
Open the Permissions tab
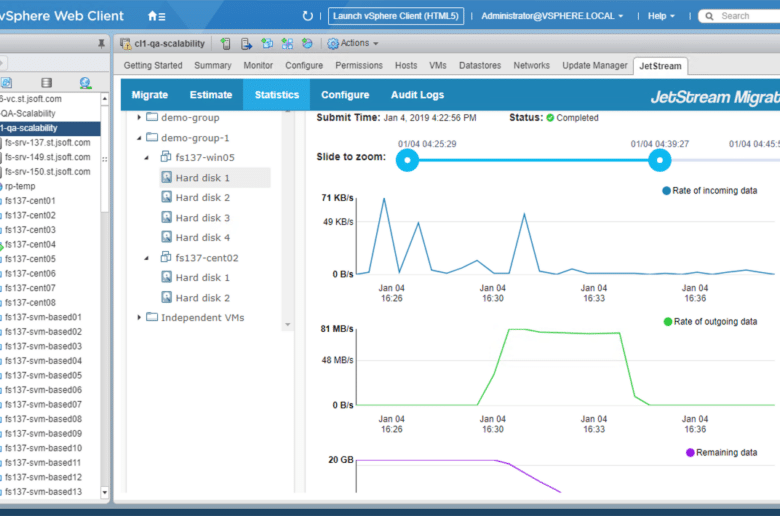coord(359,65)
